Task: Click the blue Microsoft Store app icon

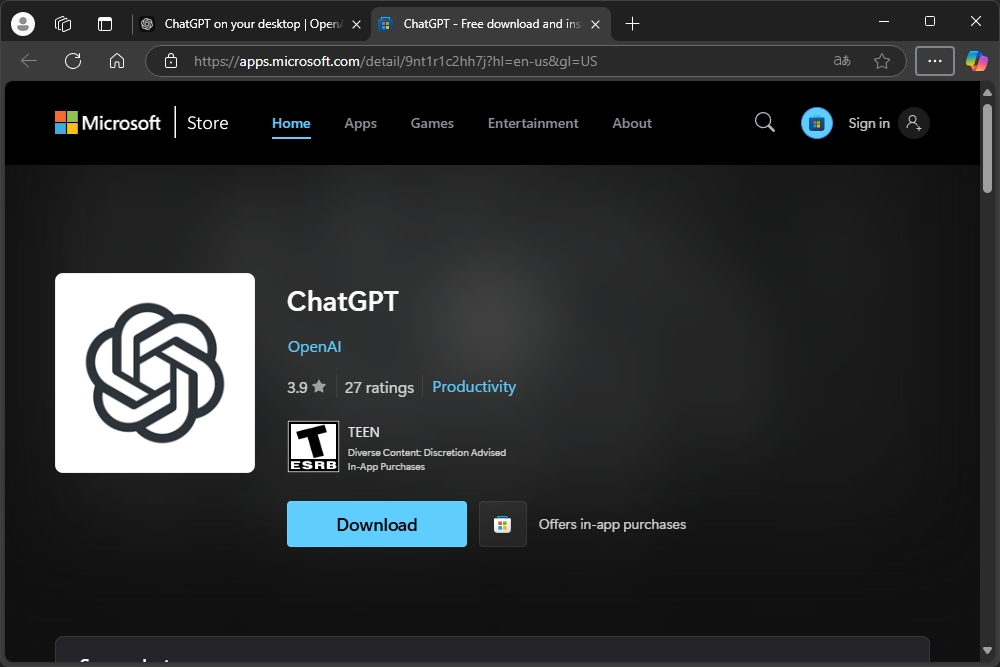Action: click(x=816, y=123)
